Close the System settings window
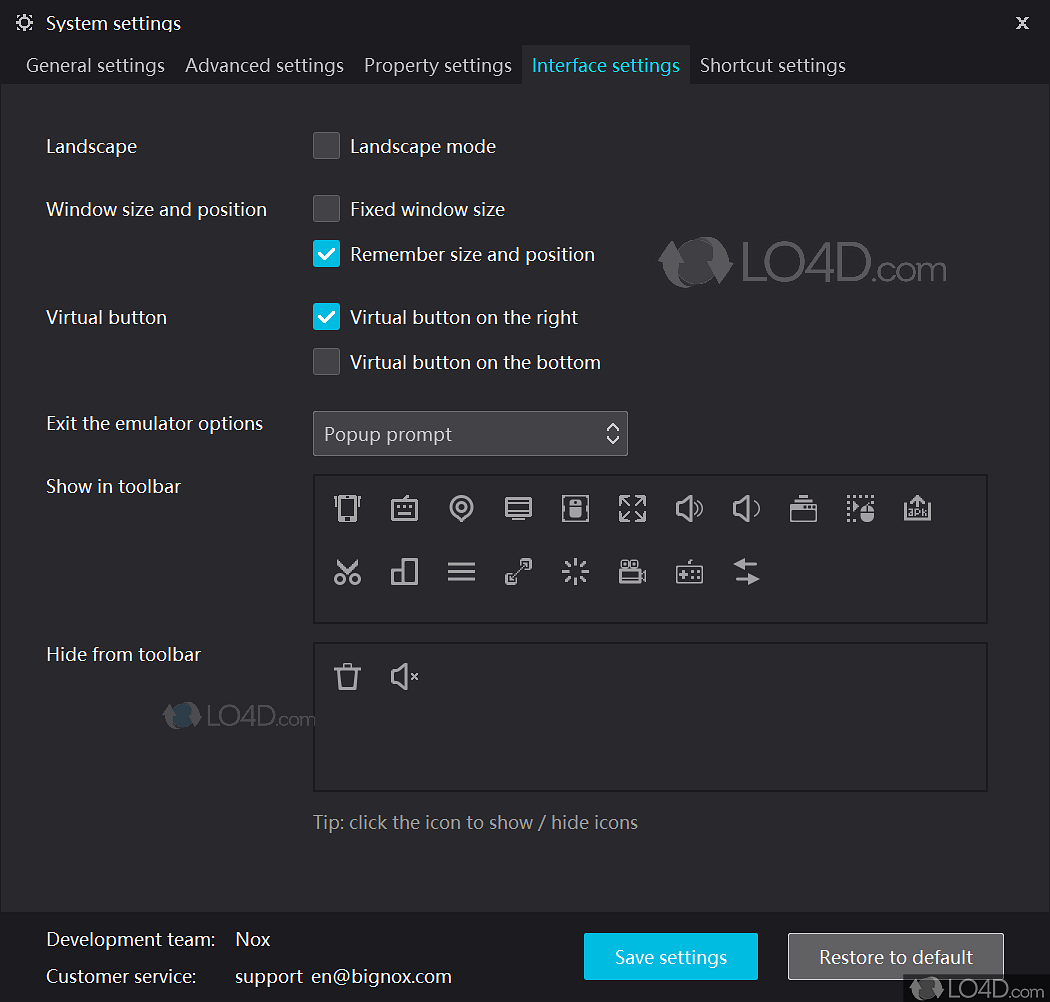The image size is (1050, 1002). [1023, 23]
